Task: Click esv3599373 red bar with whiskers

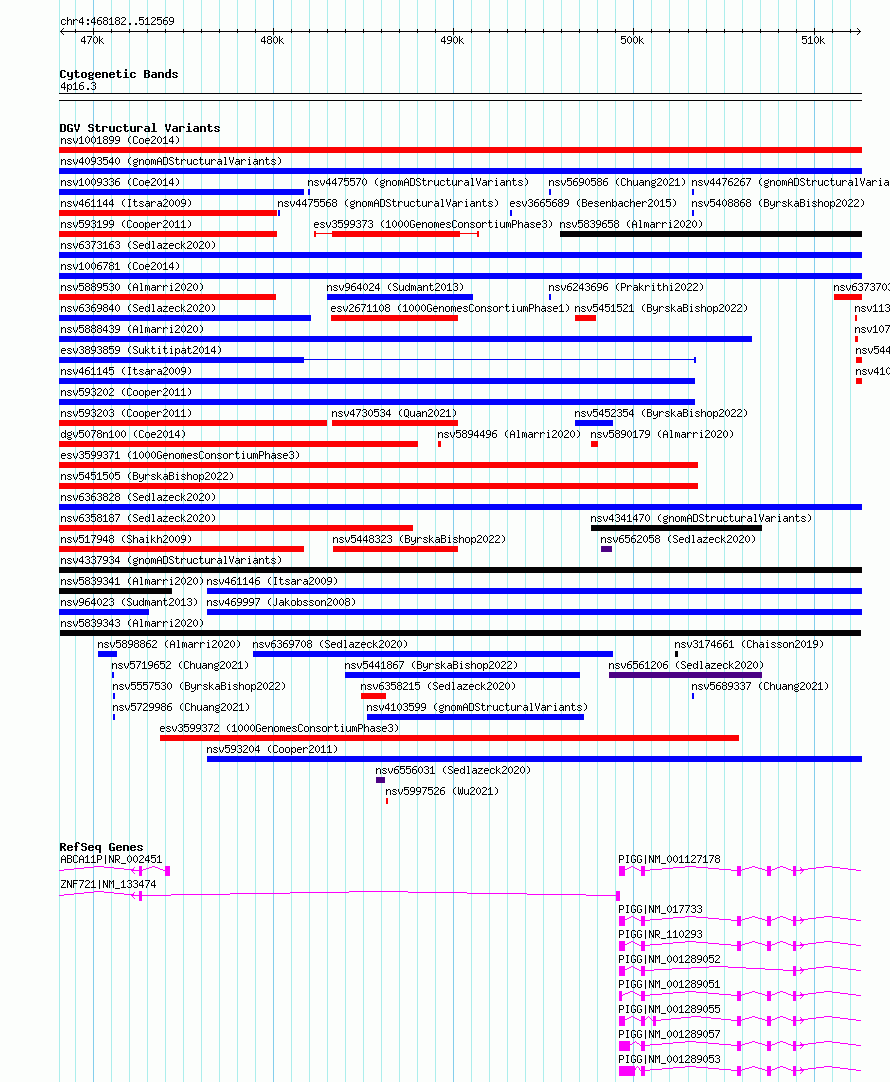Action: 396,234
